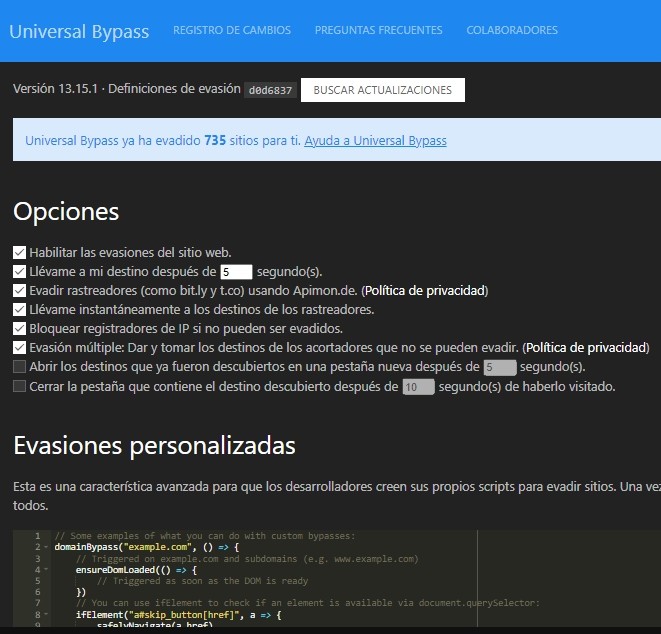
Task: Open Política de privacidad link for Apimon.de
Action: click(x=425, y=290)
